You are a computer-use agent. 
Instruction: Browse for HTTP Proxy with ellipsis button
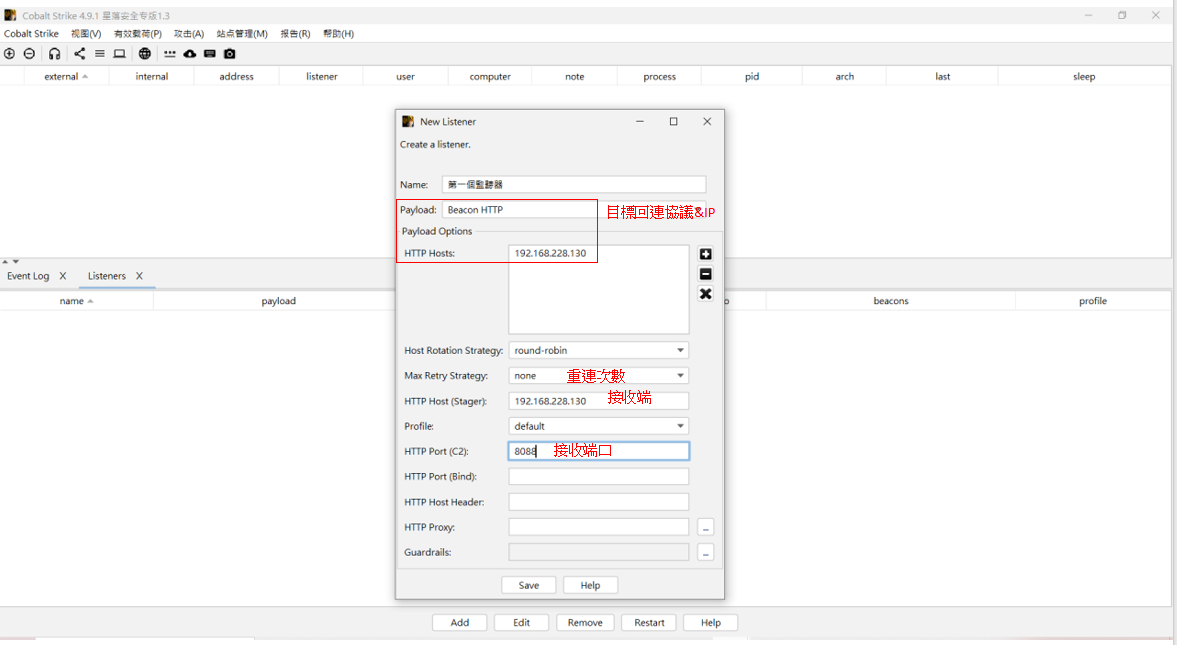pyautogui.click(x=706, y=527)
